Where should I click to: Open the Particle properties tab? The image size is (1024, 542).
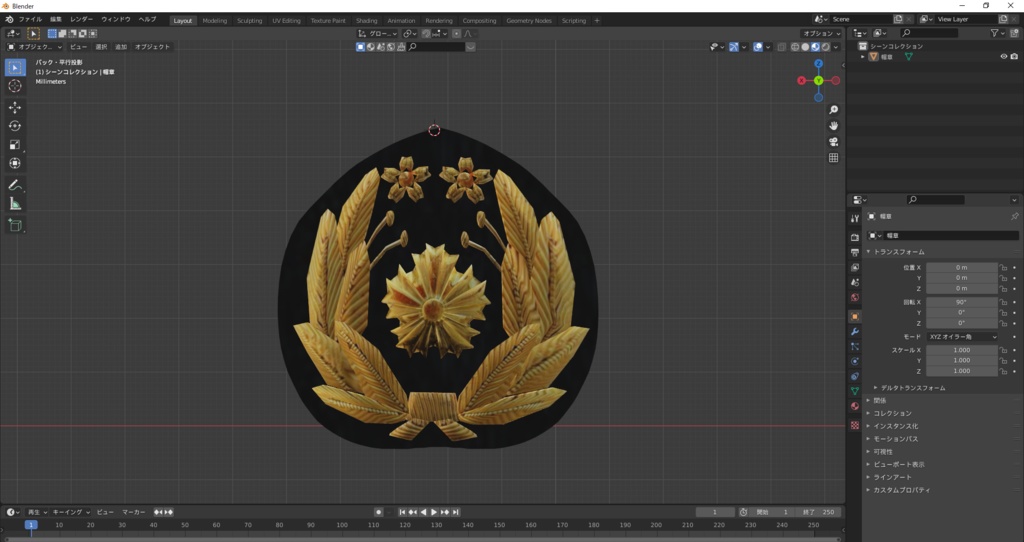[855, 346]
